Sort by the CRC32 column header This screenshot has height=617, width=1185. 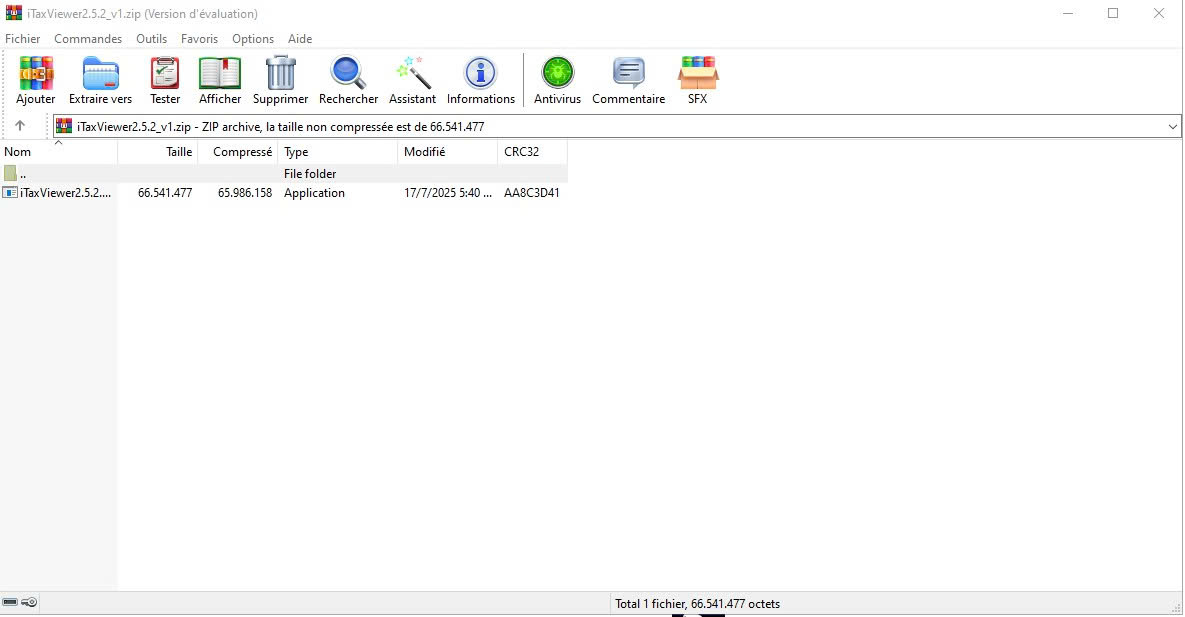(x=532, y=152)
